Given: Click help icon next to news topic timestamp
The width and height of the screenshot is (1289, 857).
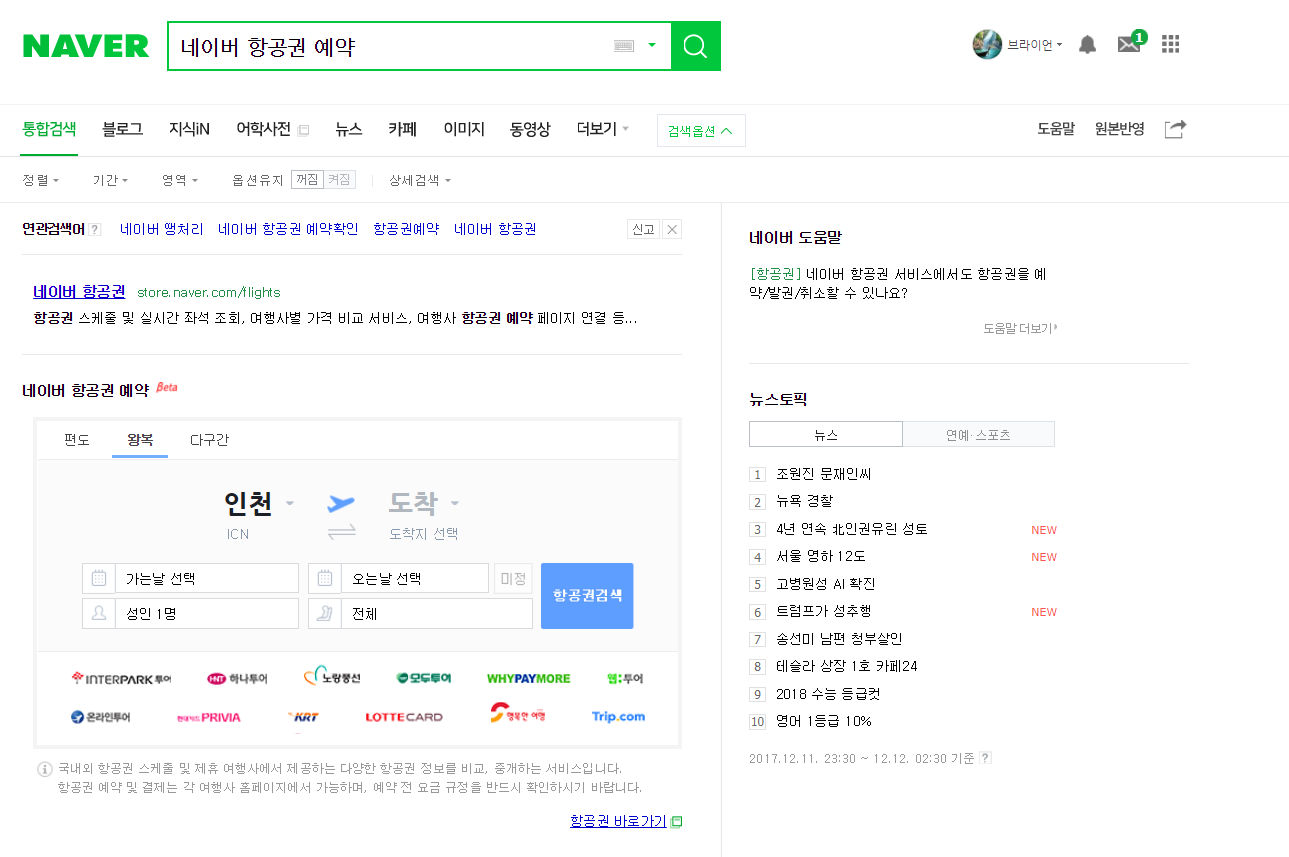Looking at the screenshot, I should (x=985, y=758).
